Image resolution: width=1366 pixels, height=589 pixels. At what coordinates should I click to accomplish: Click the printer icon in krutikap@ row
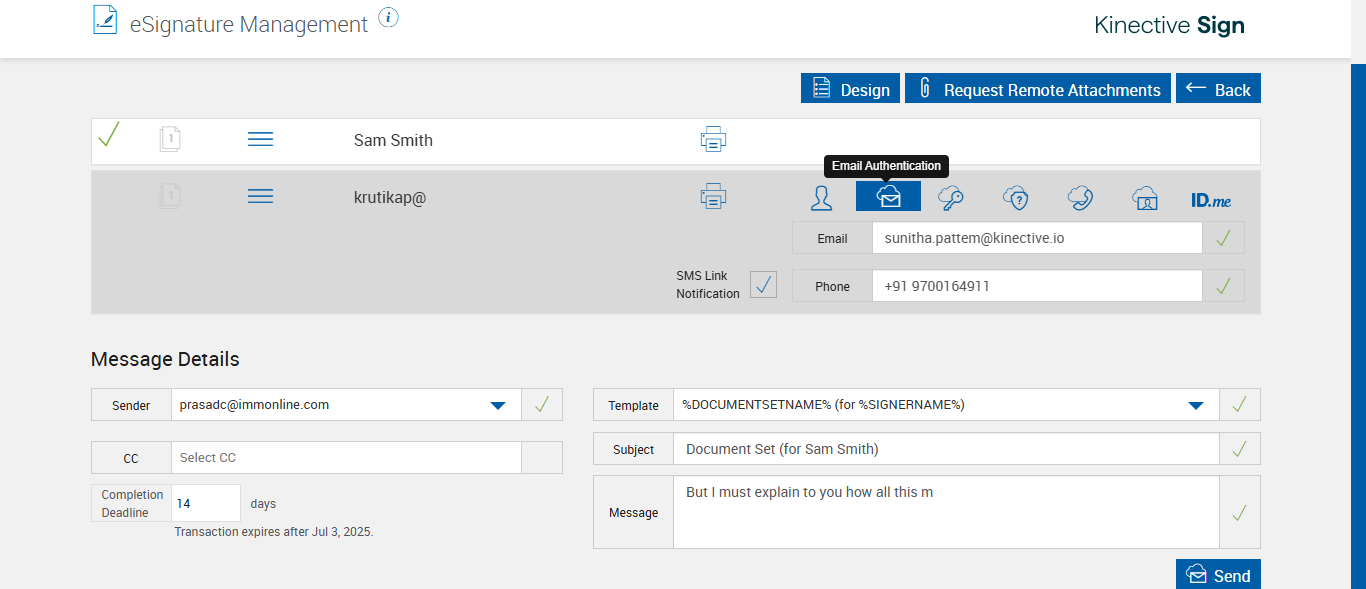tap(713, 197)
